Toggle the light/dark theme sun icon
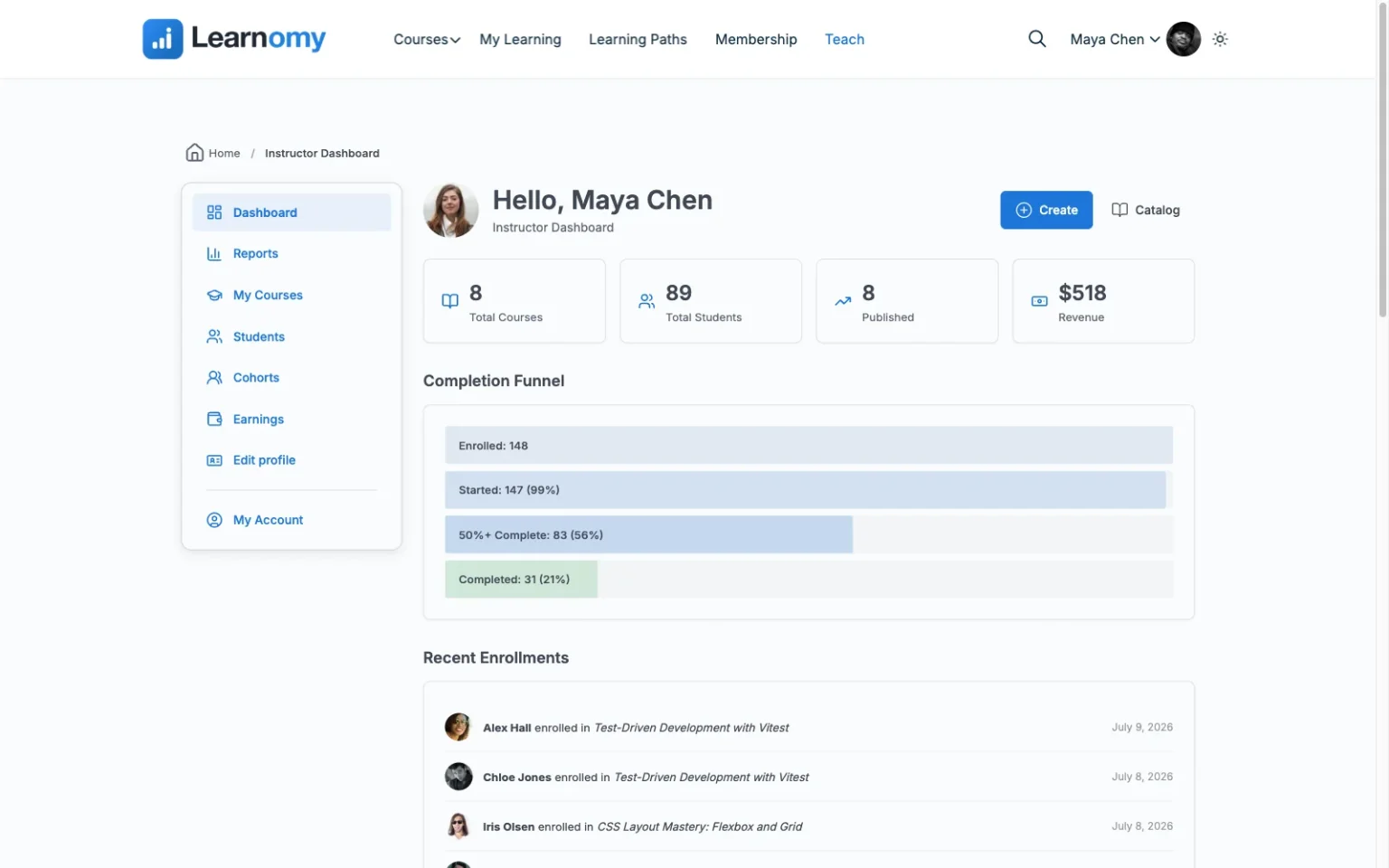Image resolution: width=1389 pixels, height=868 pixels. (1220, 39)
